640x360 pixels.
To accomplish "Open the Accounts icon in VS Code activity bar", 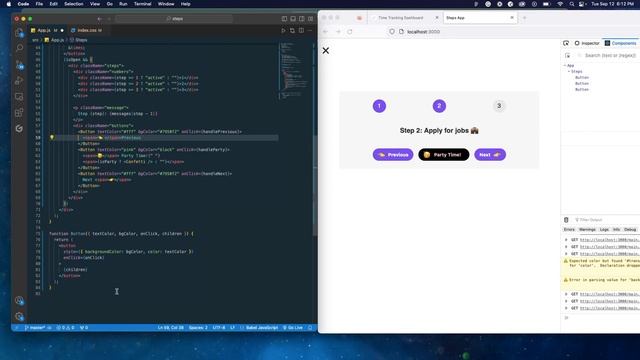I will point(19,300).
